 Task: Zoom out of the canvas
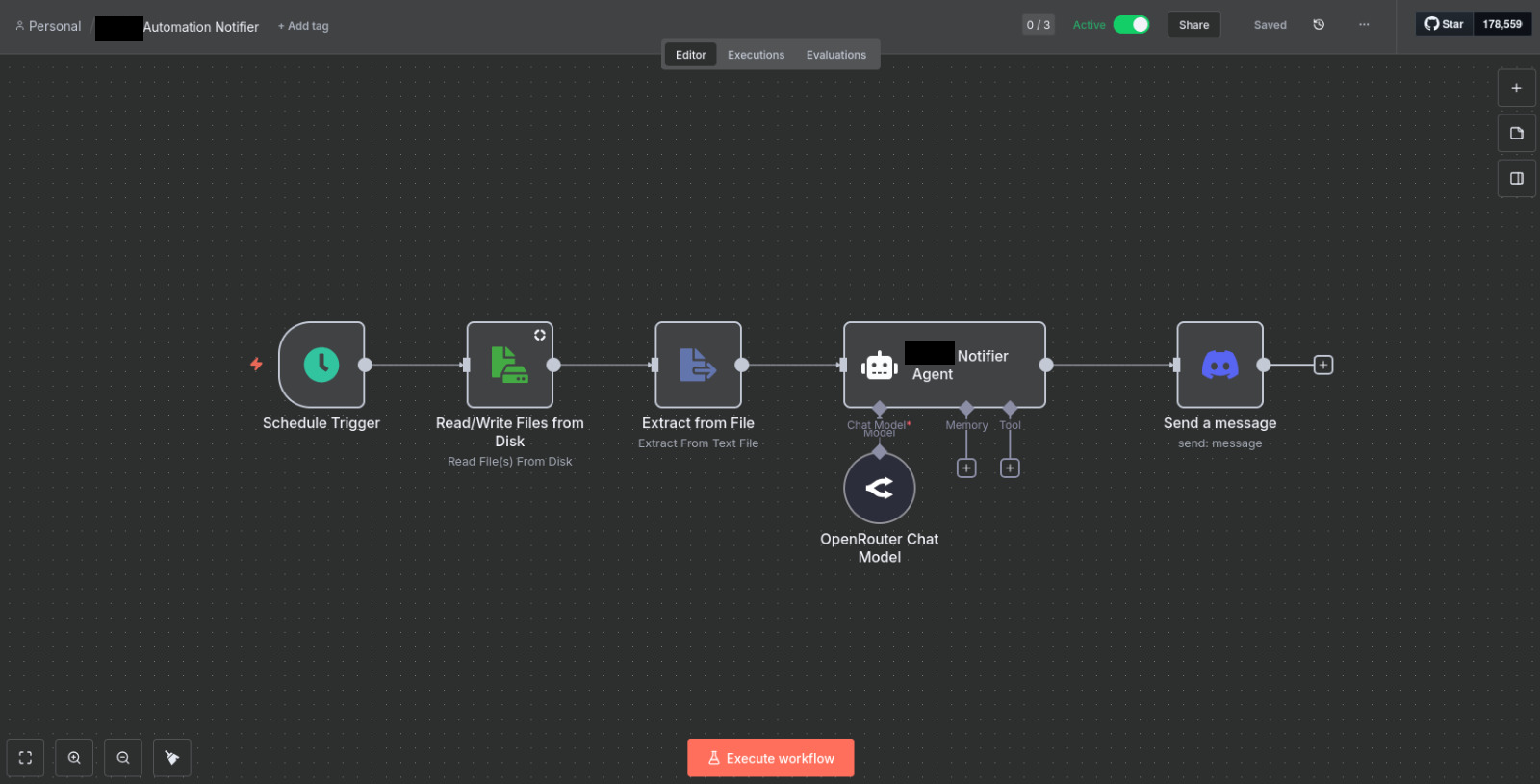pyautogui.click(x=123, y=758)
